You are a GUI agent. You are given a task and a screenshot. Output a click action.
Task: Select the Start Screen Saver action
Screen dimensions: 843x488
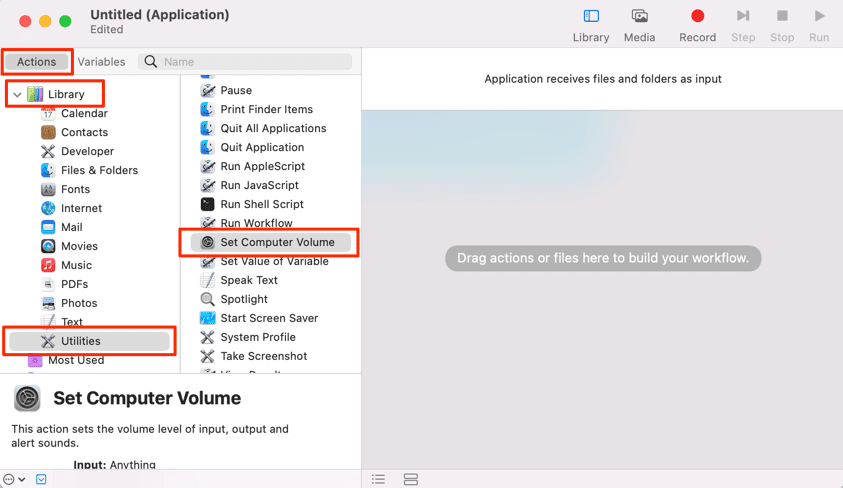coord(259,318)
